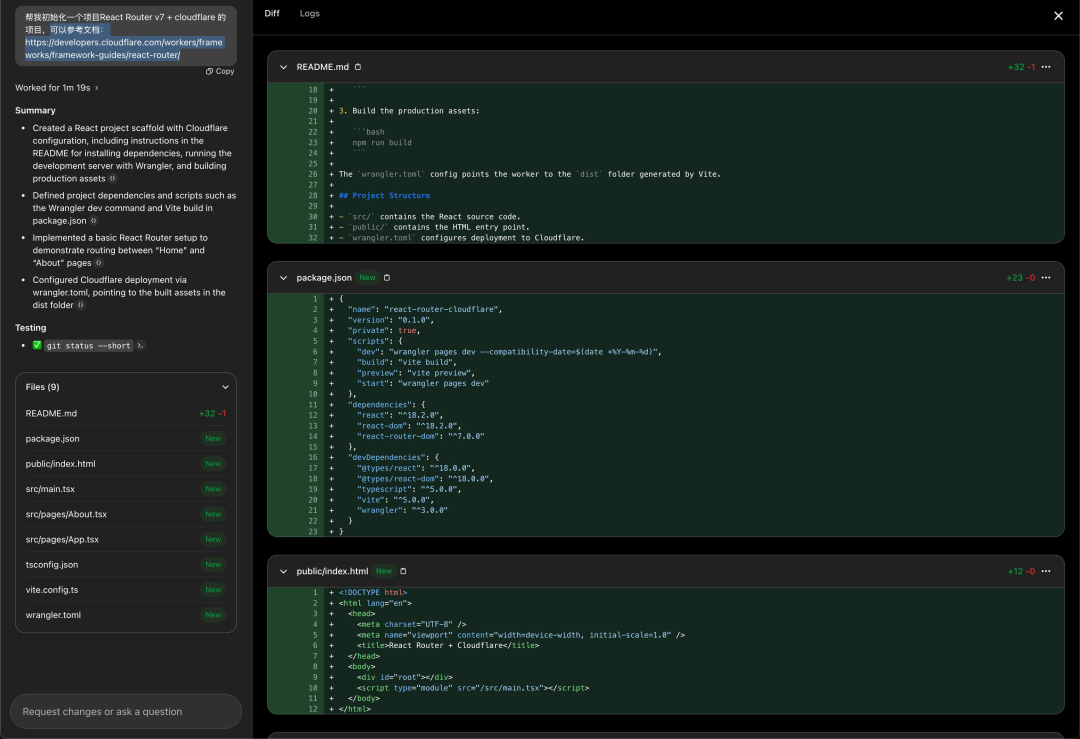This screenshot has height=739, width=1080.
Task: Open the Cloudflare developers docs link
Action: (124, 48)
